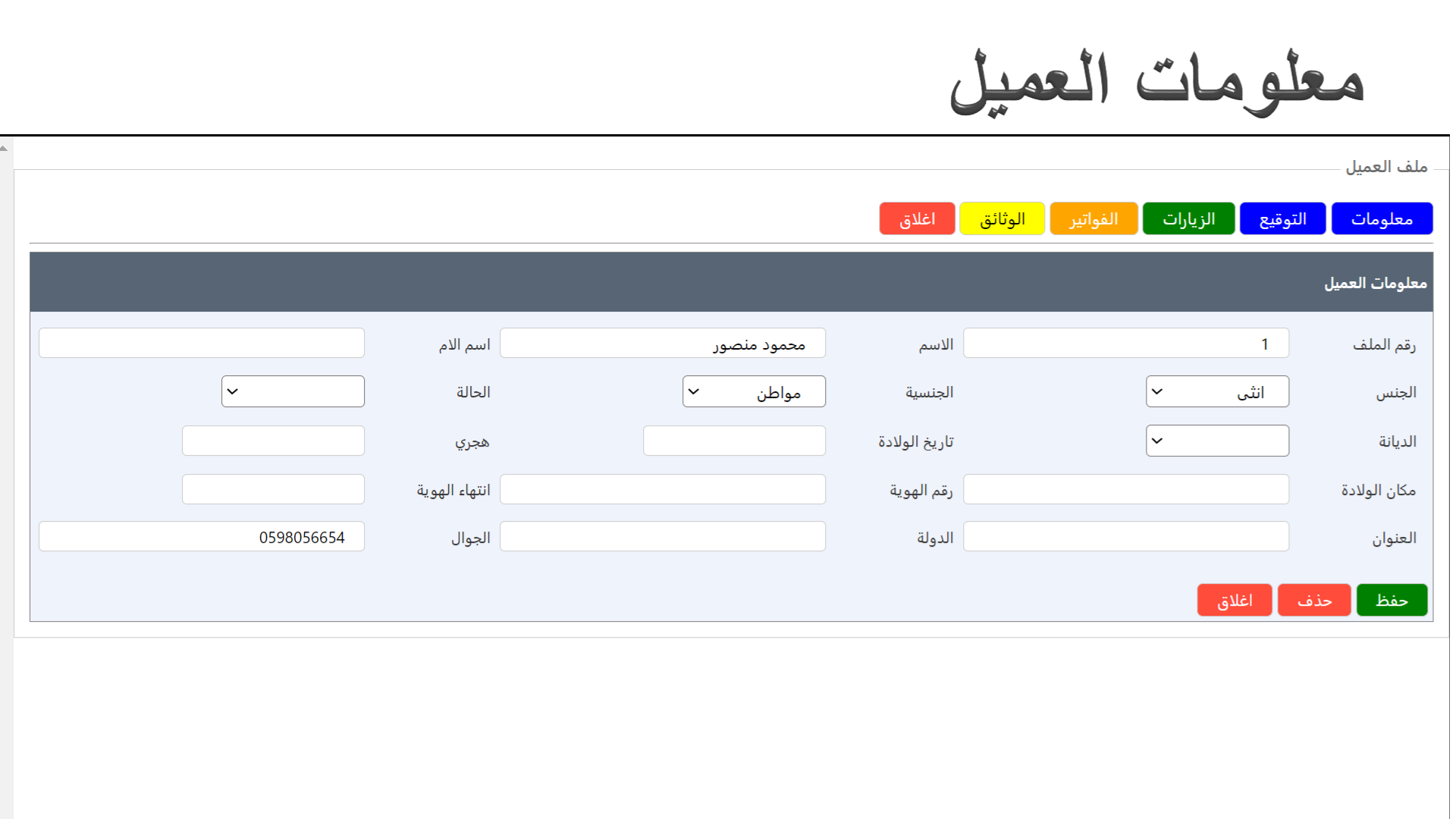Select the رقم الهوية ID number field
Screen dimensions: 1456x819
click(662, 490)
